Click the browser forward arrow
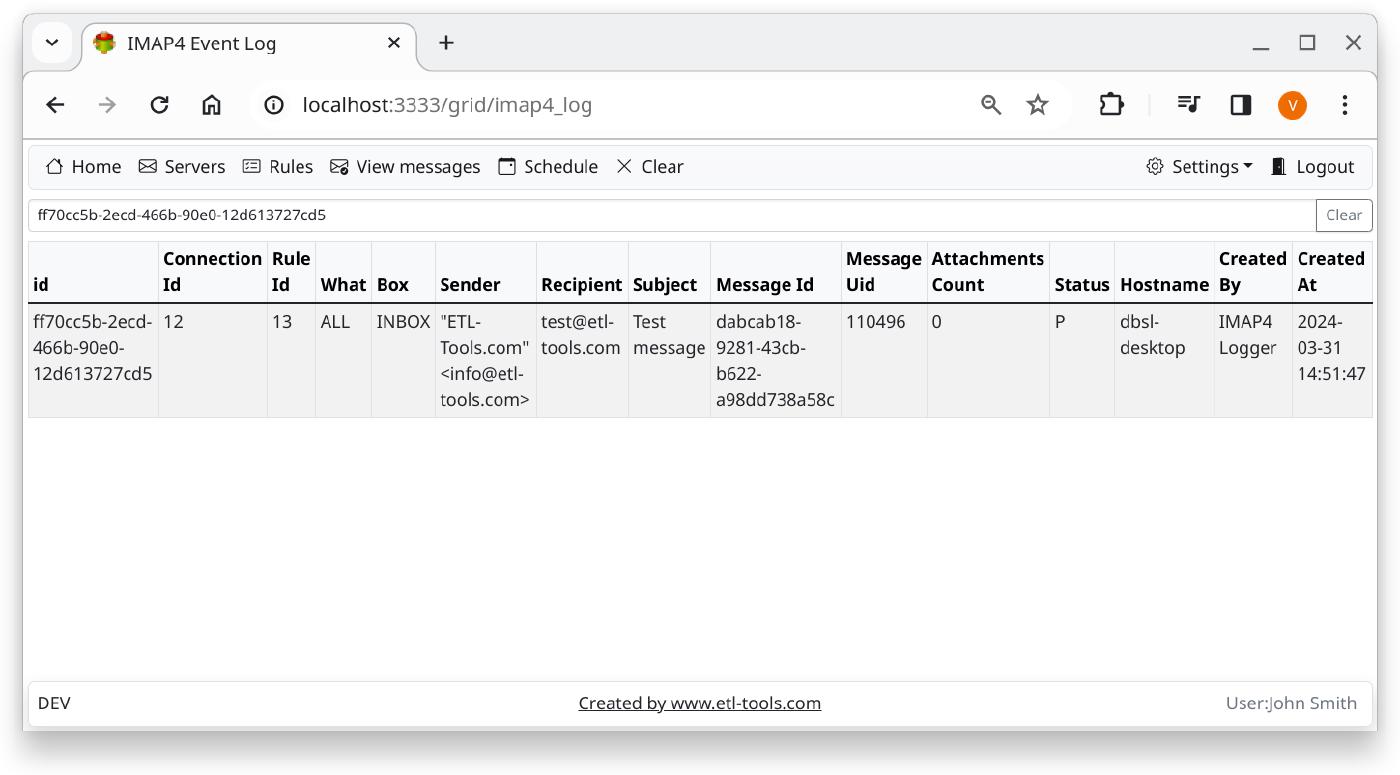Viewport: 1400px width, 775px height. pyautogui.click(x=107, y=105)
